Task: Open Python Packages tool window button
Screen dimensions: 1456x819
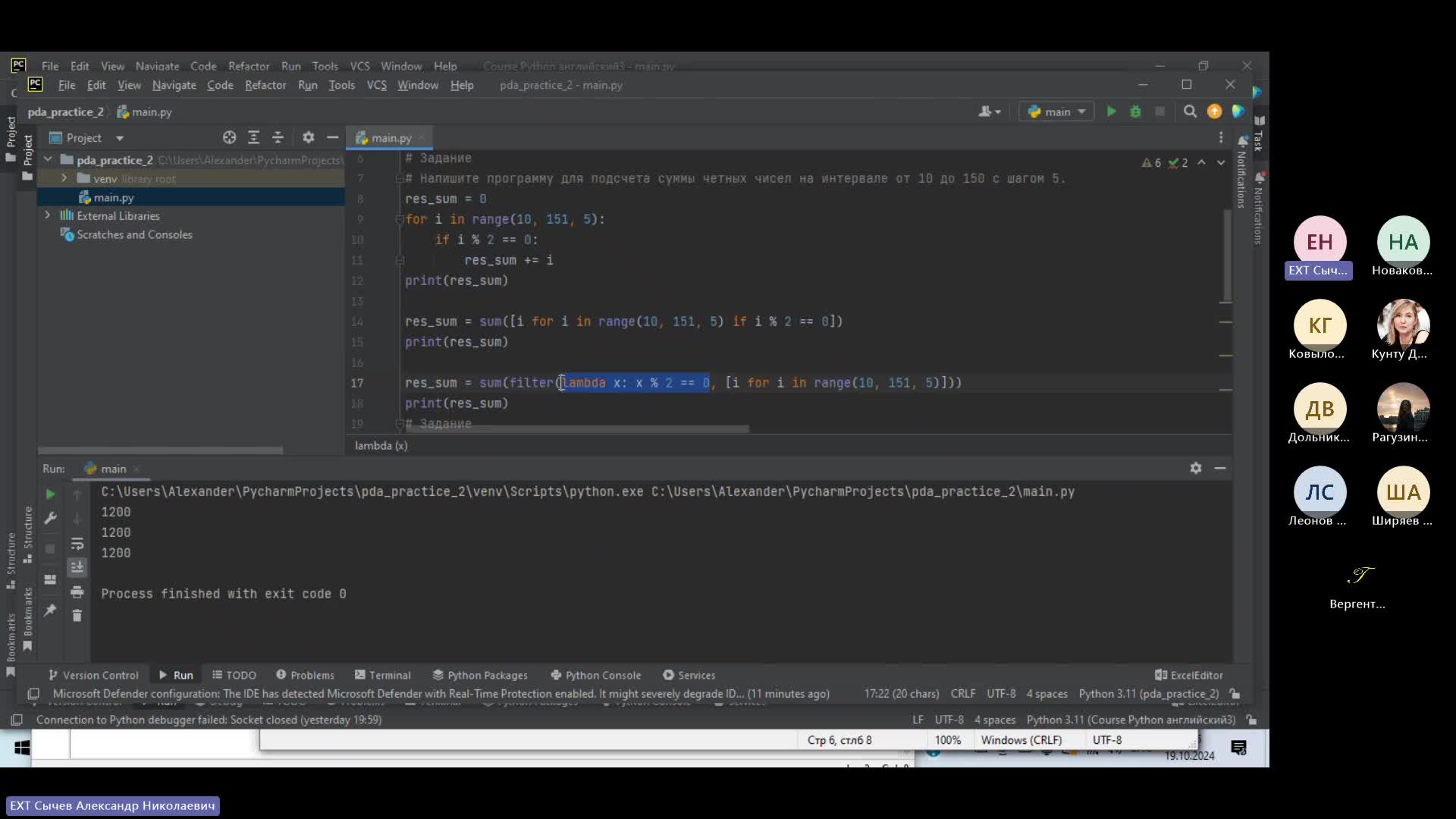Action: pos(480,675)
